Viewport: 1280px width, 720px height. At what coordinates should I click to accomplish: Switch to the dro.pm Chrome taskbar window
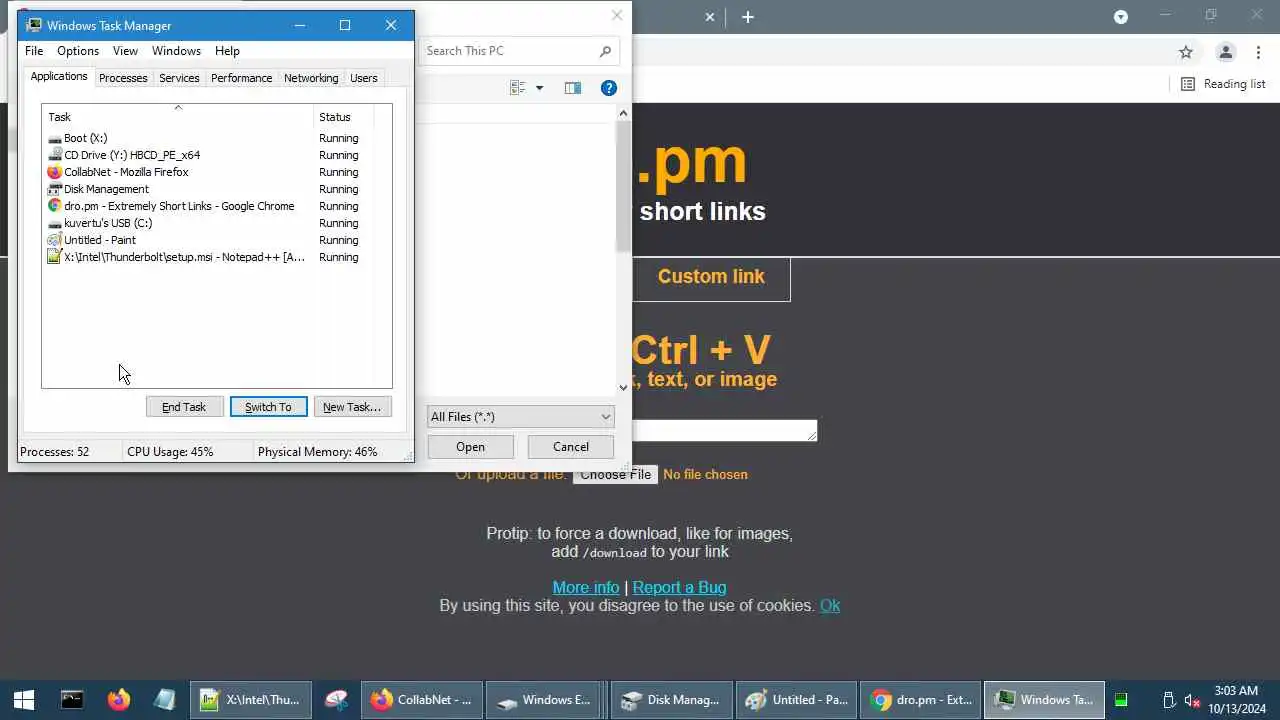921,700
